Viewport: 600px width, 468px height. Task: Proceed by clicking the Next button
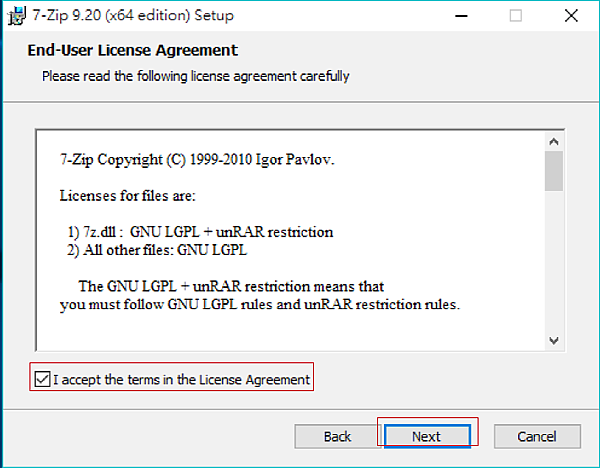pos(427,436)
